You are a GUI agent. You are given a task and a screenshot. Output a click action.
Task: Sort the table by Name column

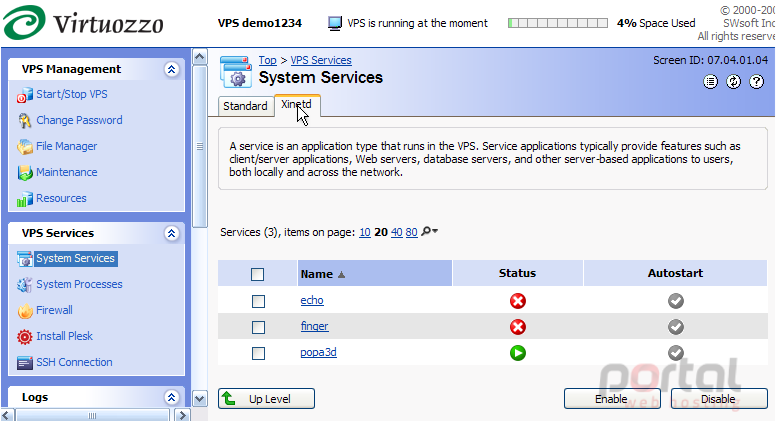[375, 274]
